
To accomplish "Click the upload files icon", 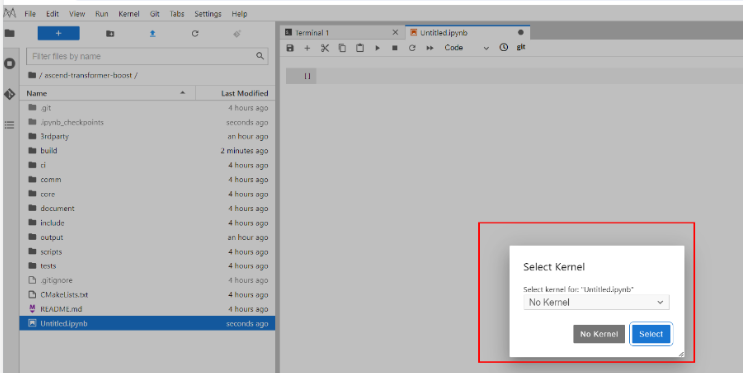I will (x=153, y=34).
